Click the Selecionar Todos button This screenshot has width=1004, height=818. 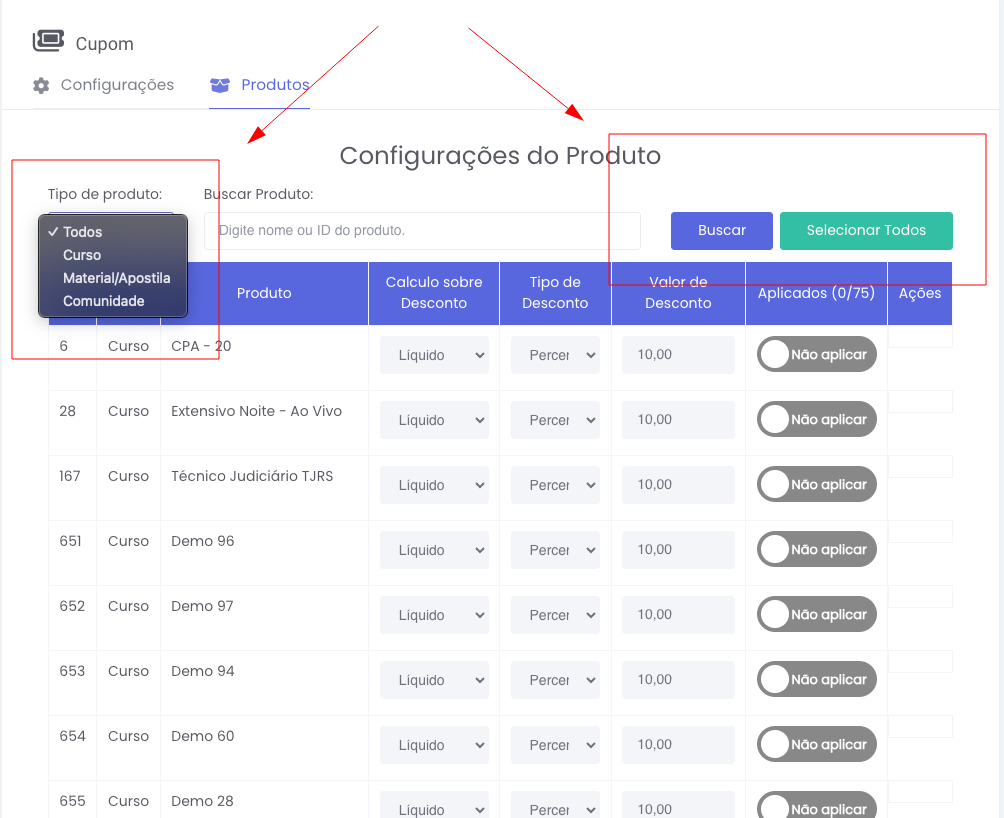(866, 230)
